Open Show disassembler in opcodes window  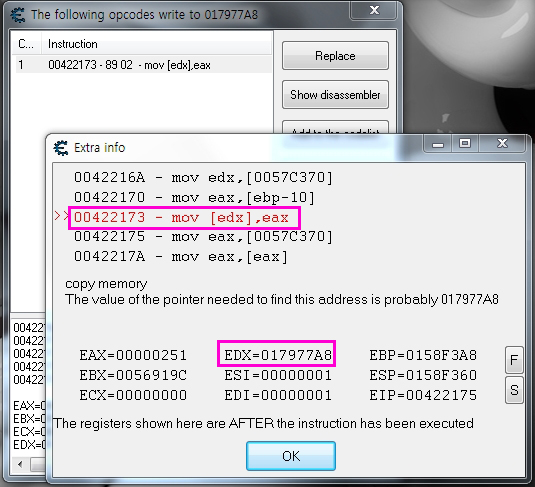point(335,95)
